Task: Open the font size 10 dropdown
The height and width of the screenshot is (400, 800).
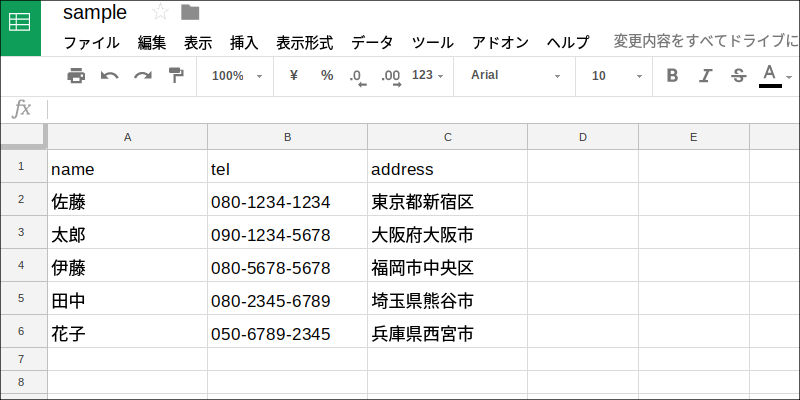Action: (615, 76)
